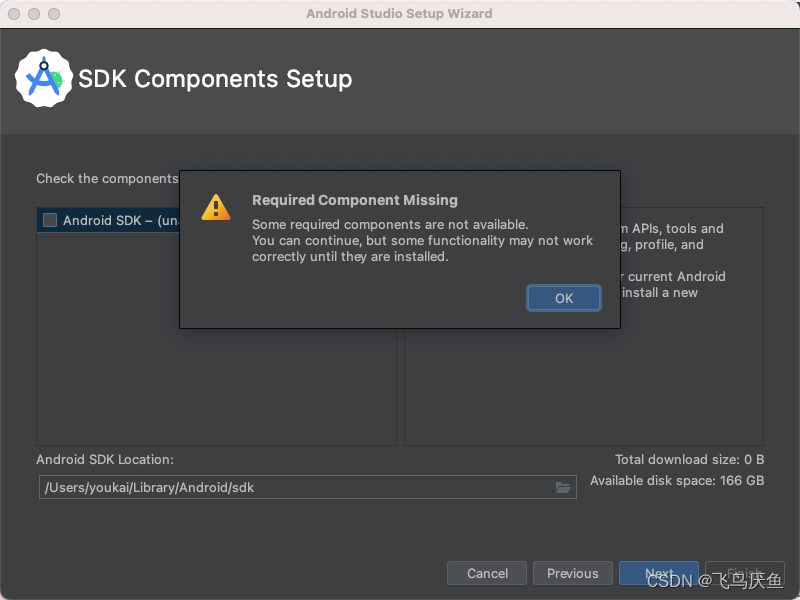Click OK in the Required Component Missing dialog
800x600 pixels.
[x=564, y=298]
